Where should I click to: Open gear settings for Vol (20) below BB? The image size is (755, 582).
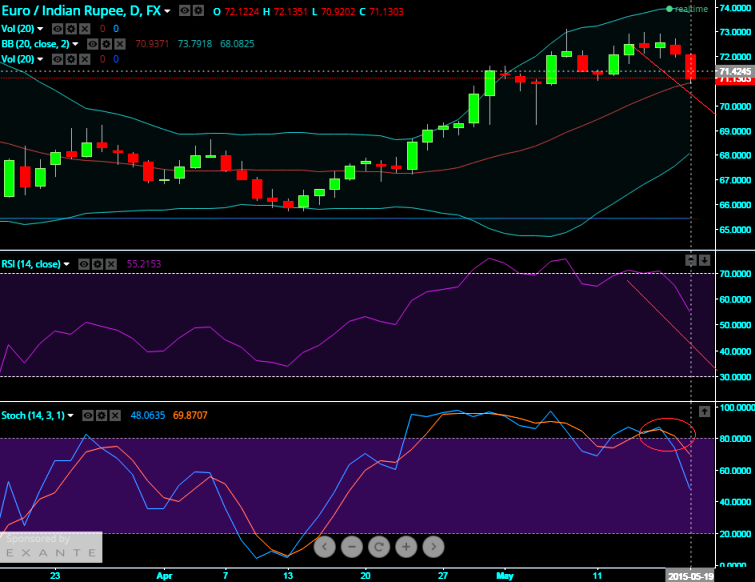71,59
